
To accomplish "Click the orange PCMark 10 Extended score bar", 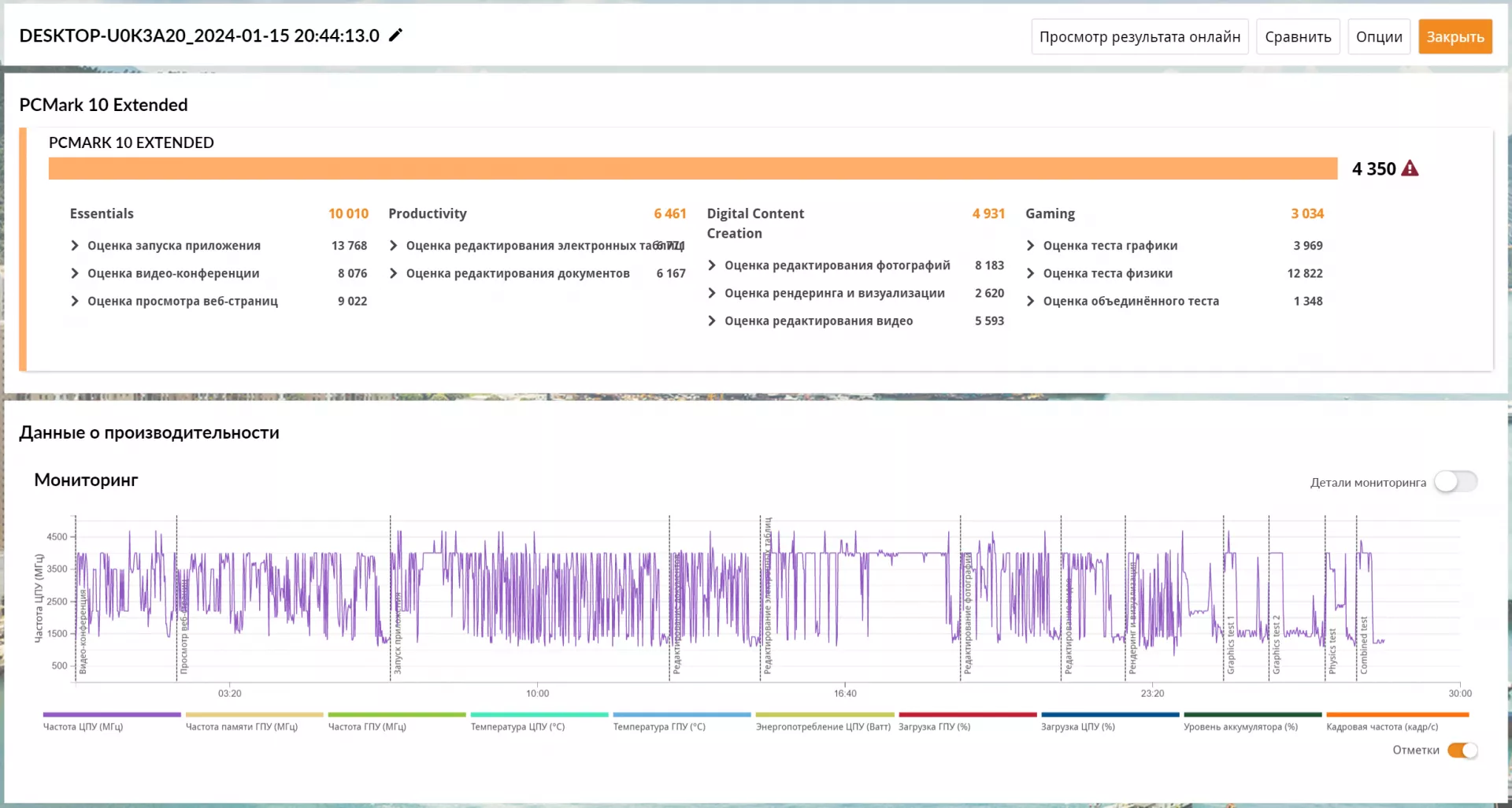I will click(x=693, y=169).
